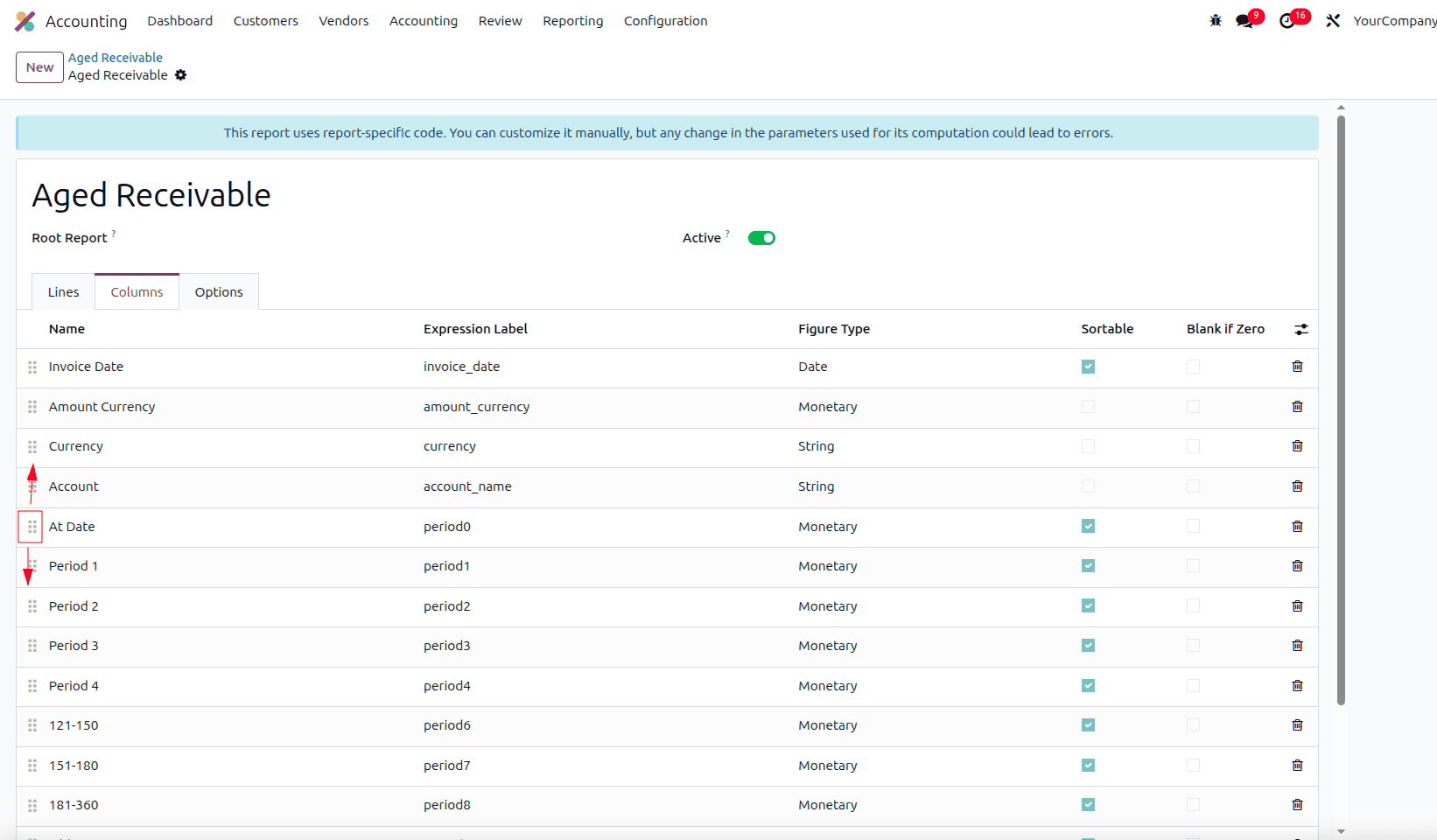Create a new record with New button
Image resolution: width=1437 pixels, height=840 pixels.
point(40,67)
